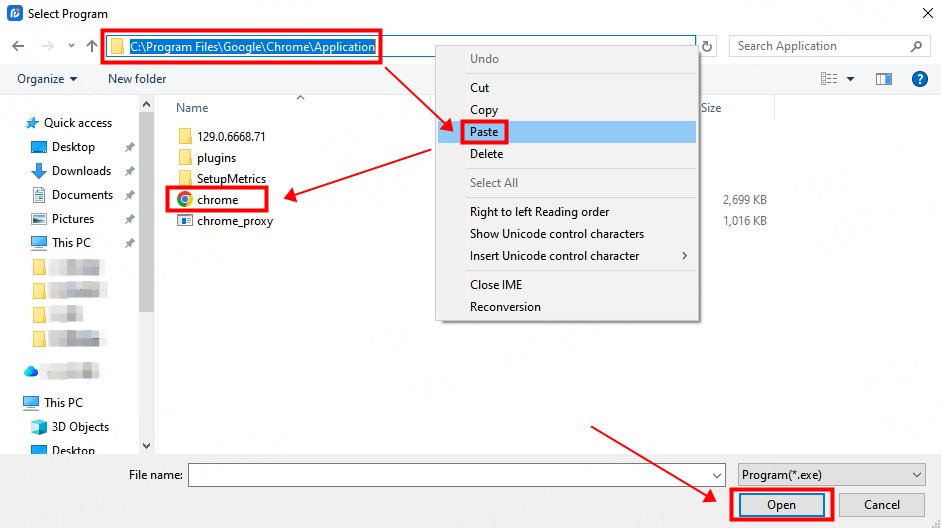Click the Up directory arrow icon
The image size is (941, 528).
[x=92, y=46]
